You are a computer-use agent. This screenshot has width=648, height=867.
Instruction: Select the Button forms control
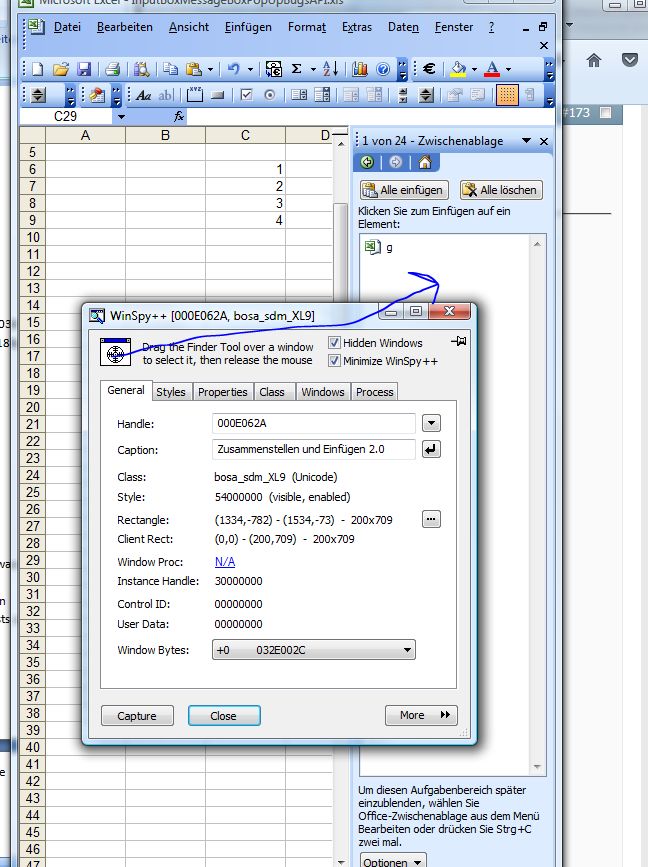[x=218, y=95]
